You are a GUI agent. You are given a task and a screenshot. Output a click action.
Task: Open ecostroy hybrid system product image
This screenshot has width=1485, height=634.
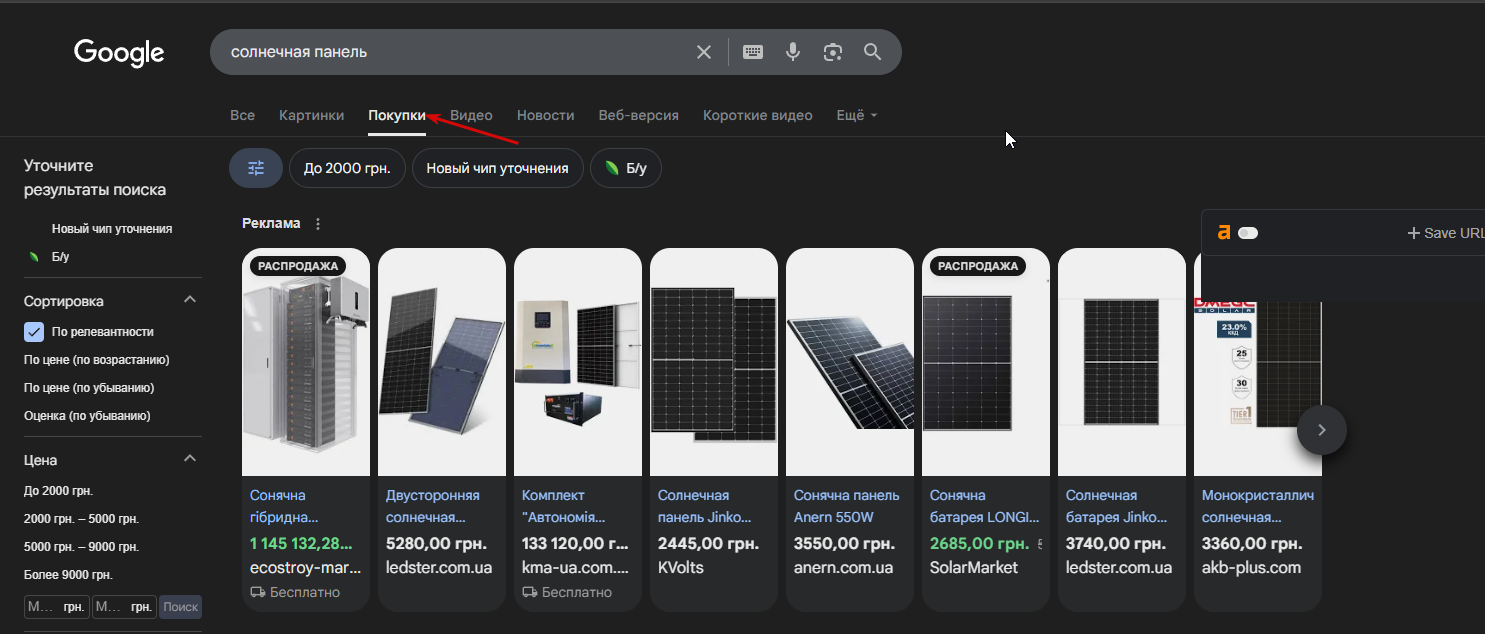click(x=306, y=362)
